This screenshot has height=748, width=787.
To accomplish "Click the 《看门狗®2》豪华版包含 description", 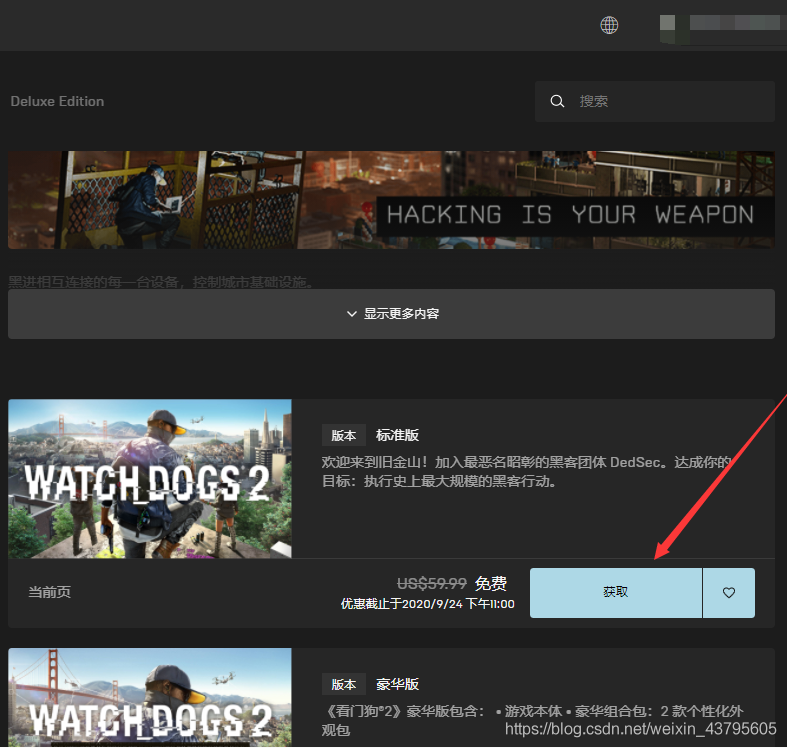I will coord(532,720).
